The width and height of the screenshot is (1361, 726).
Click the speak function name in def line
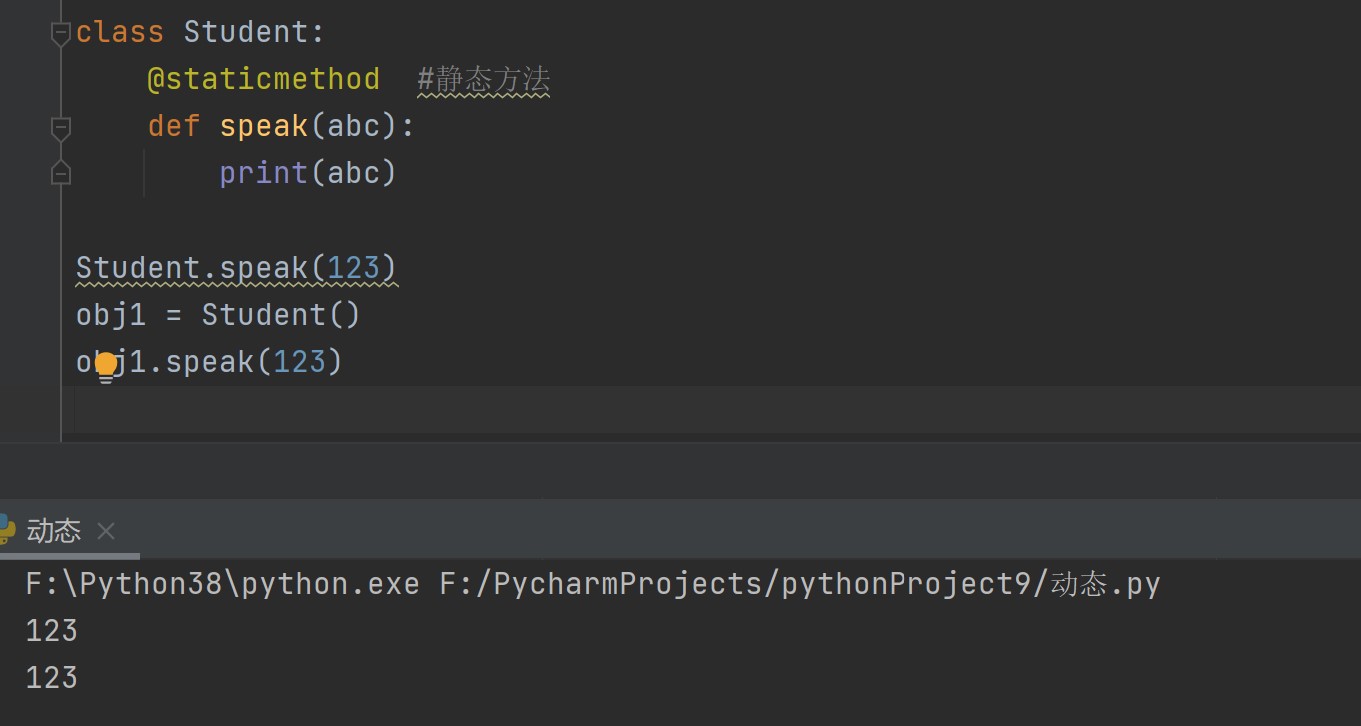pos(263,127)
